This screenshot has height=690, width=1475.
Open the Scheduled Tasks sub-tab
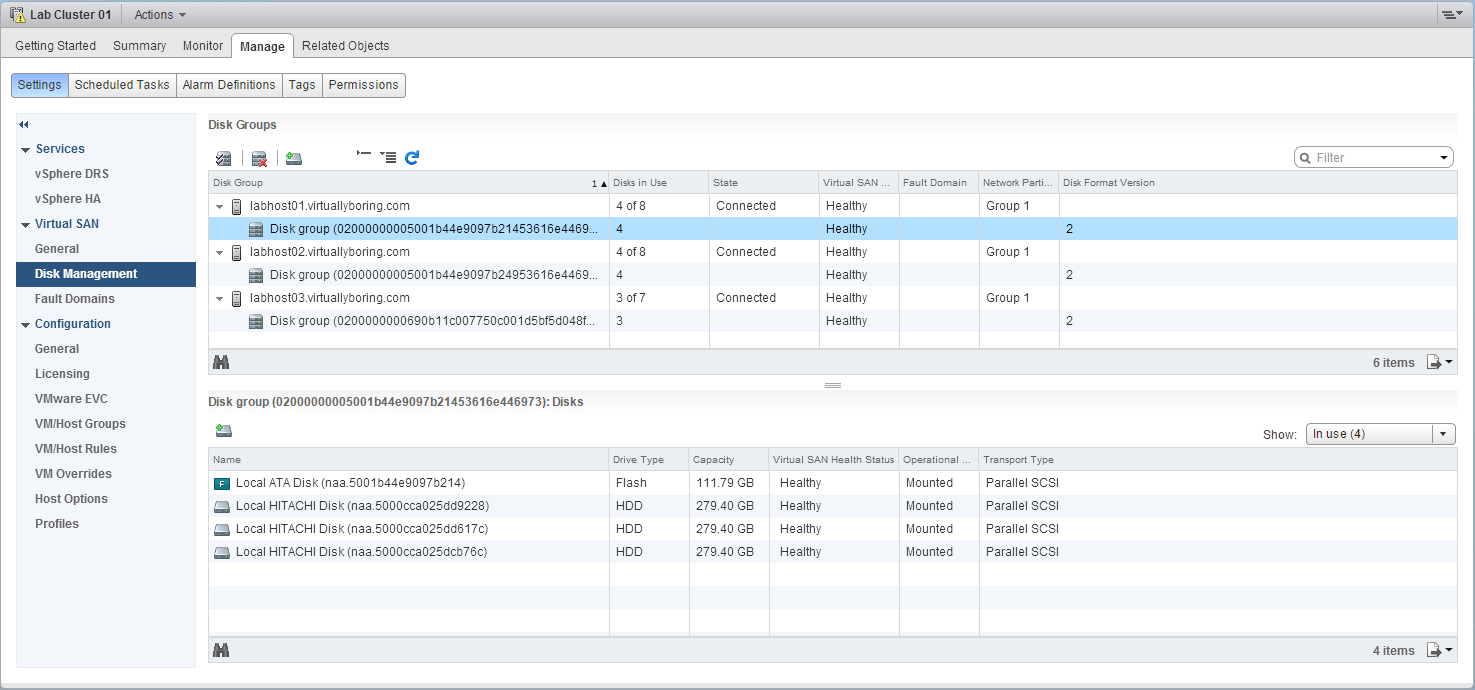[122, 85]
